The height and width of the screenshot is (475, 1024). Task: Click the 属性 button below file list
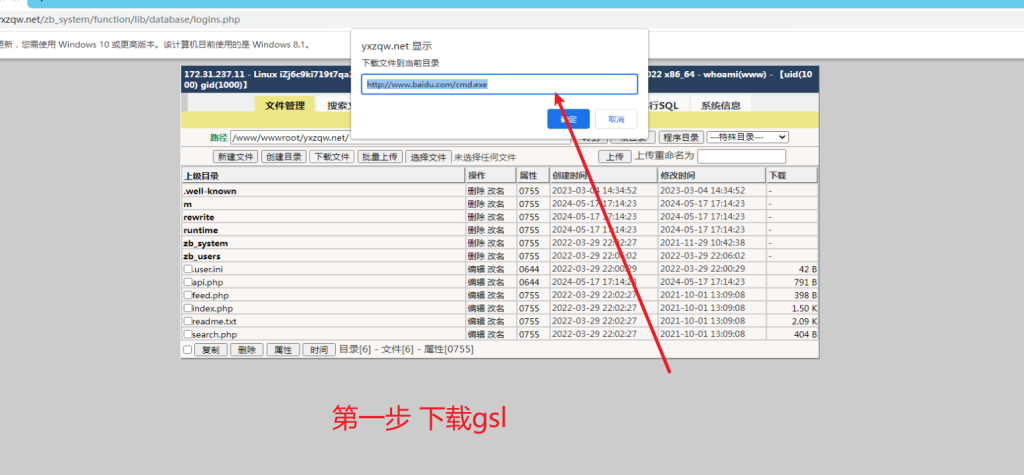coord(282,350)
